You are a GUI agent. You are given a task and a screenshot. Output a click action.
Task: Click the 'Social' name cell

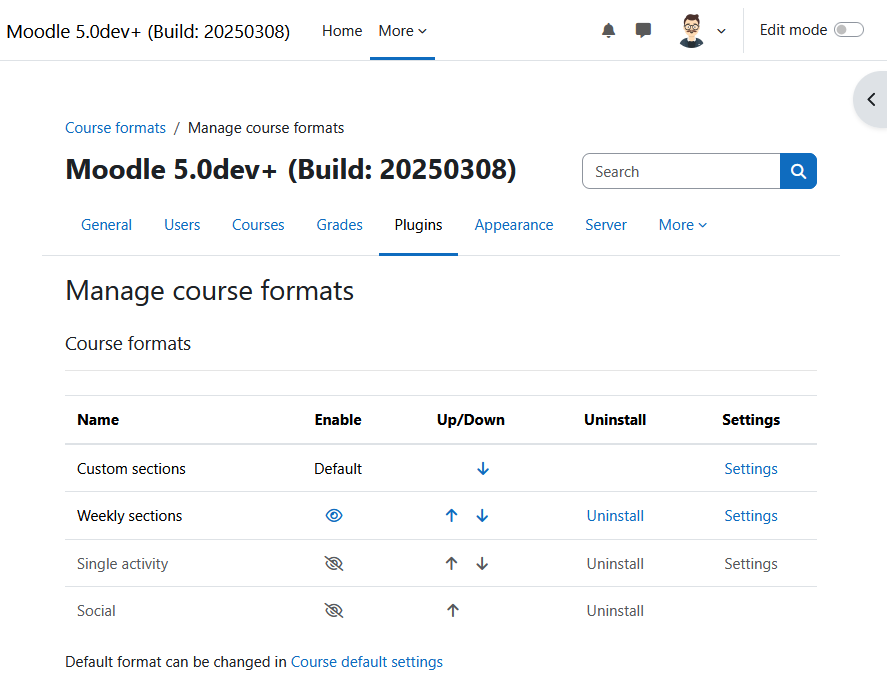pos(96,611)
